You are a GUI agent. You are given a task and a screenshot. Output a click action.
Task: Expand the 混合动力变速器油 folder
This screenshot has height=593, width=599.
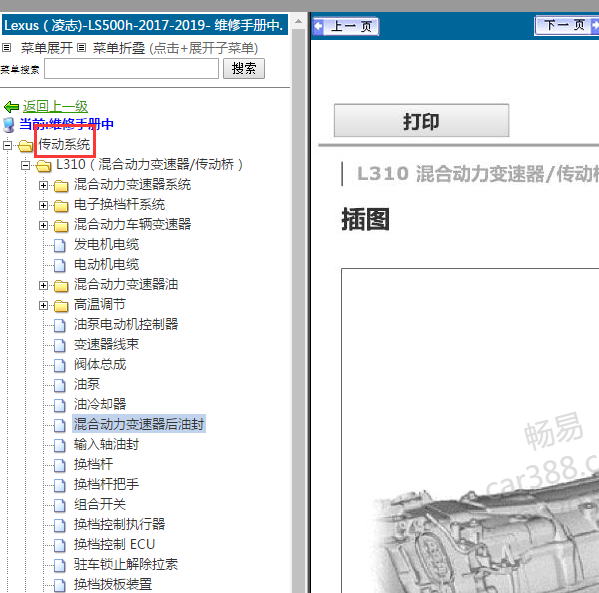tap(43, 285)
